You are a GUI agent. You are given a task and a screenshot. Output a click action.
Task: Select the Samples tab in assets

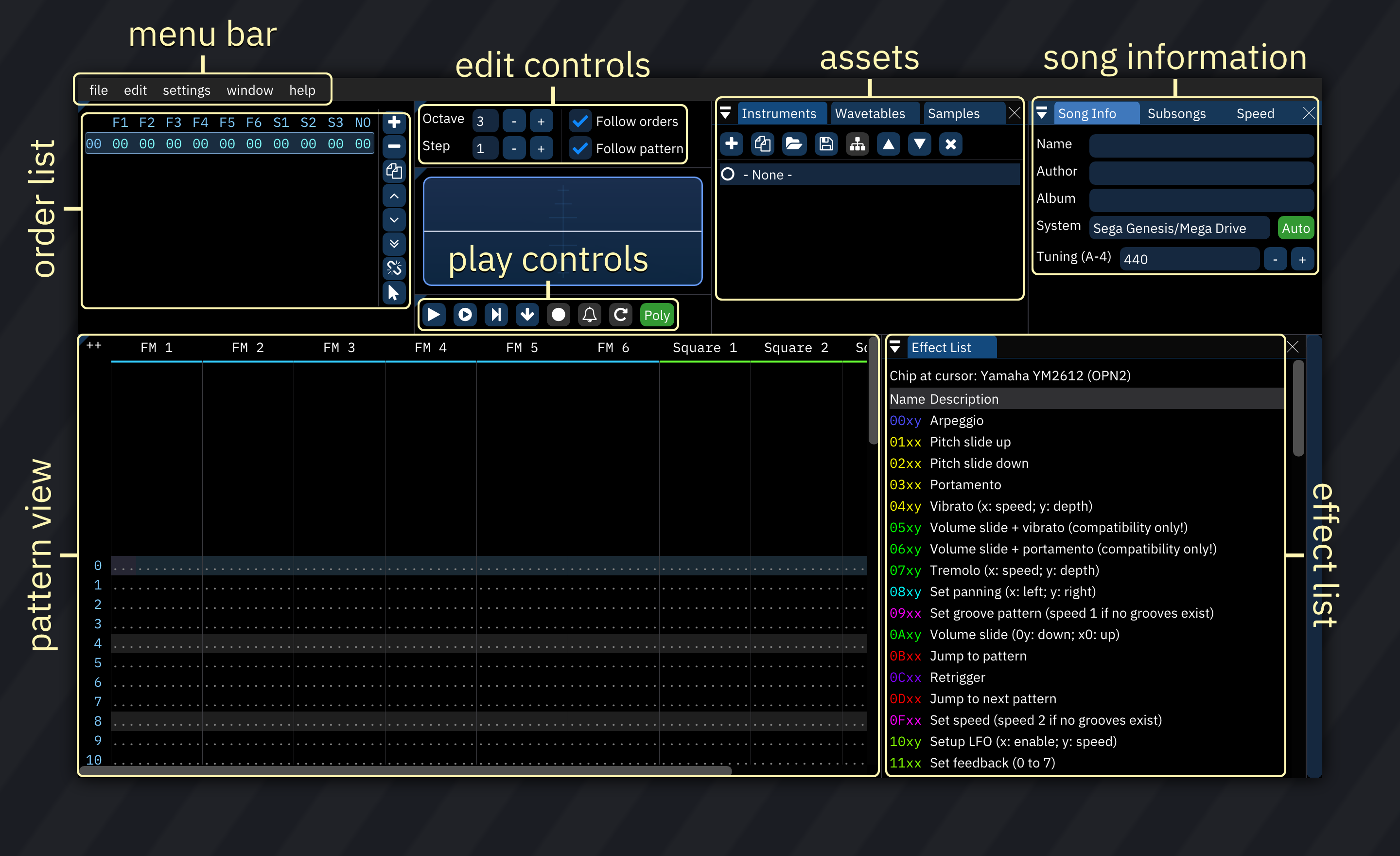coord(955,112)
